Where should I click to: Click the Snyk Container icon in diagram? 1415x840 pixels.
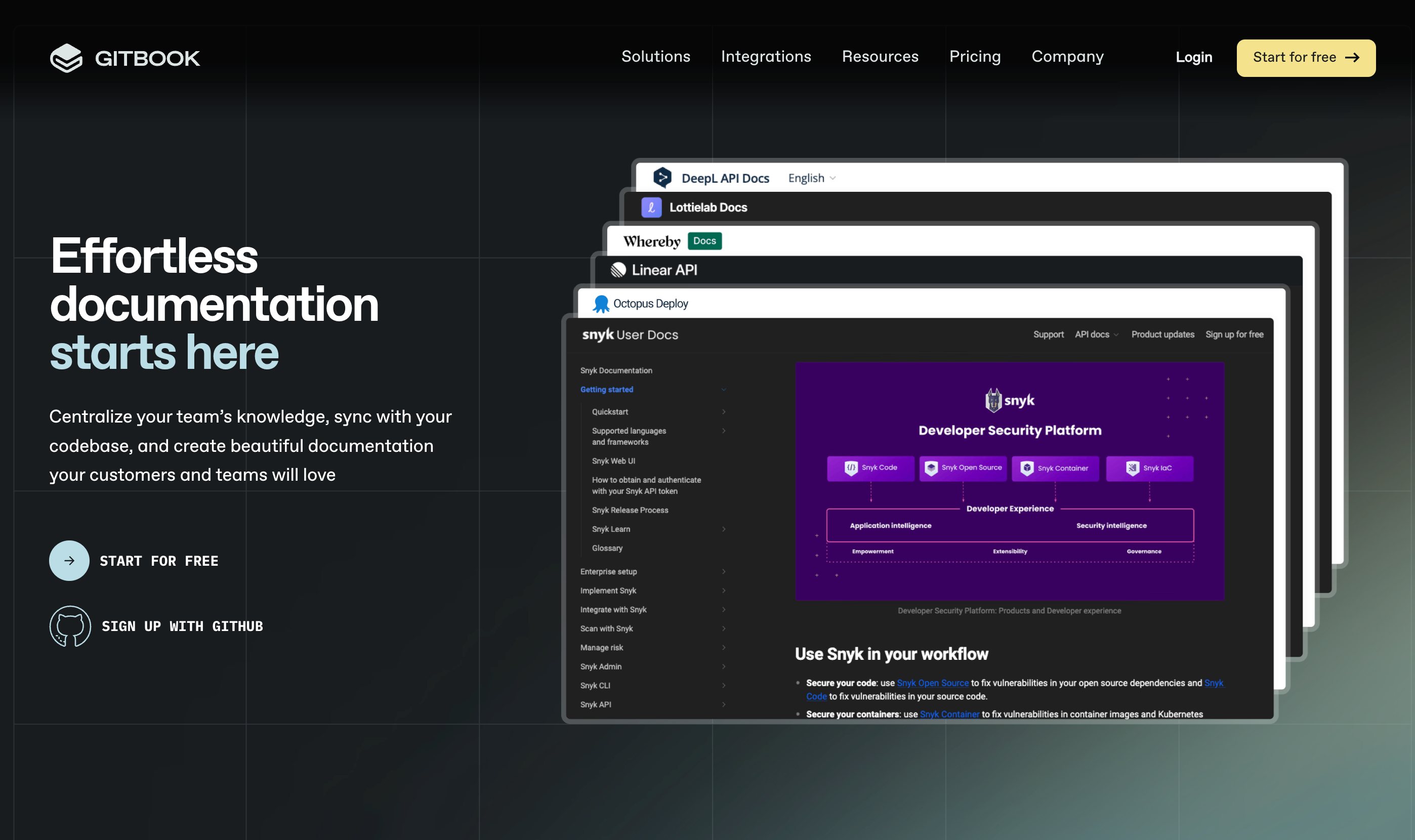(x=1026, y=468)
